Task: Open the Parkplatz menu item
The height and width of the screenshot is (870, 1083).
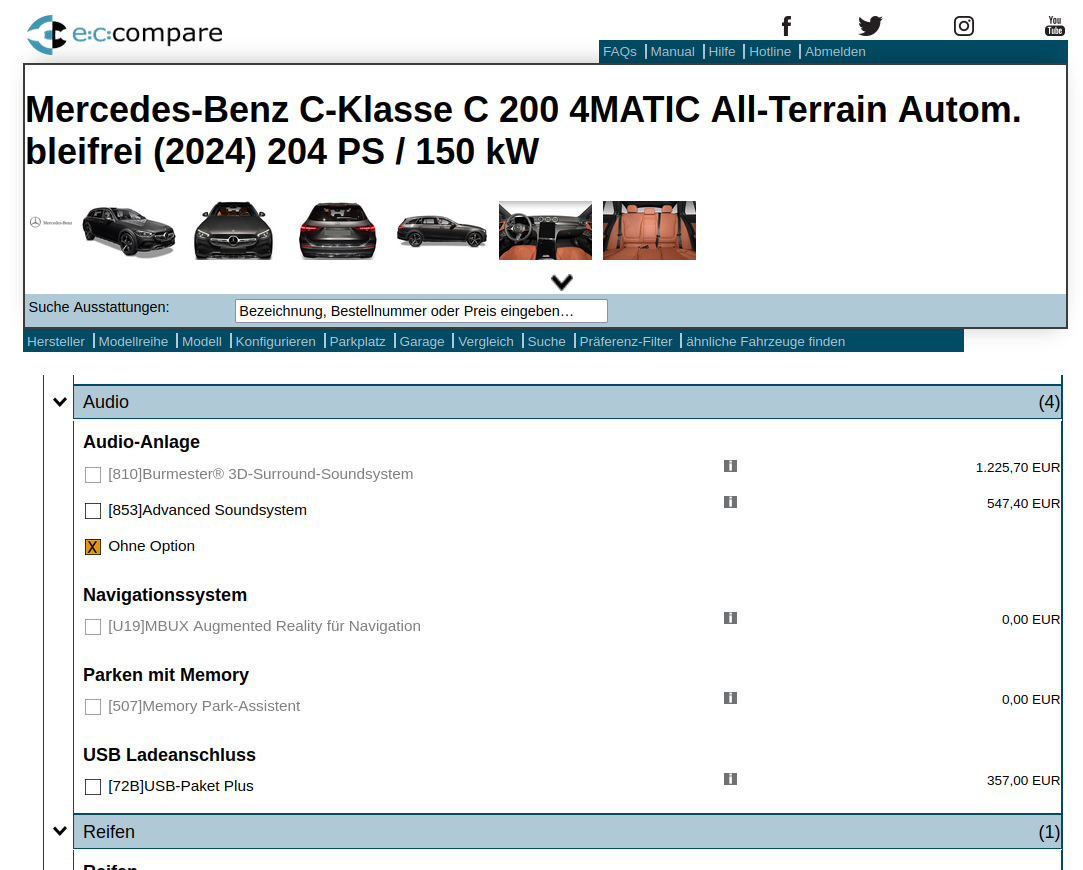Action: [357, 342]
